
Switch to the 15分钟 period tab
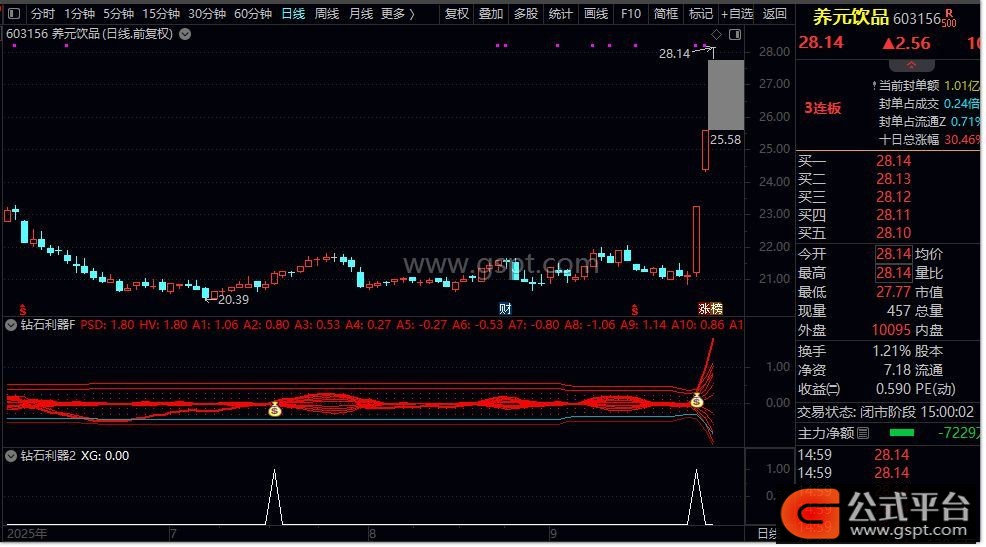(160, 13)
